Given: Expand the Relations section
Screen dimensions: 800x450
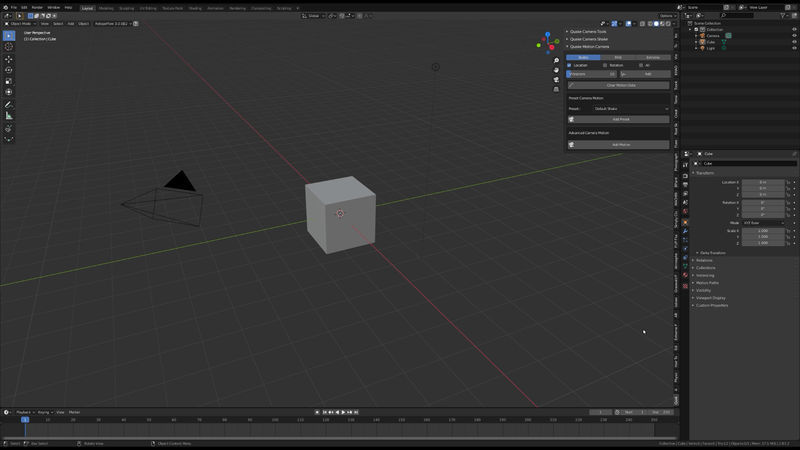Looking at the screenshot, I should pyautogui.click(x=704, y=260).
